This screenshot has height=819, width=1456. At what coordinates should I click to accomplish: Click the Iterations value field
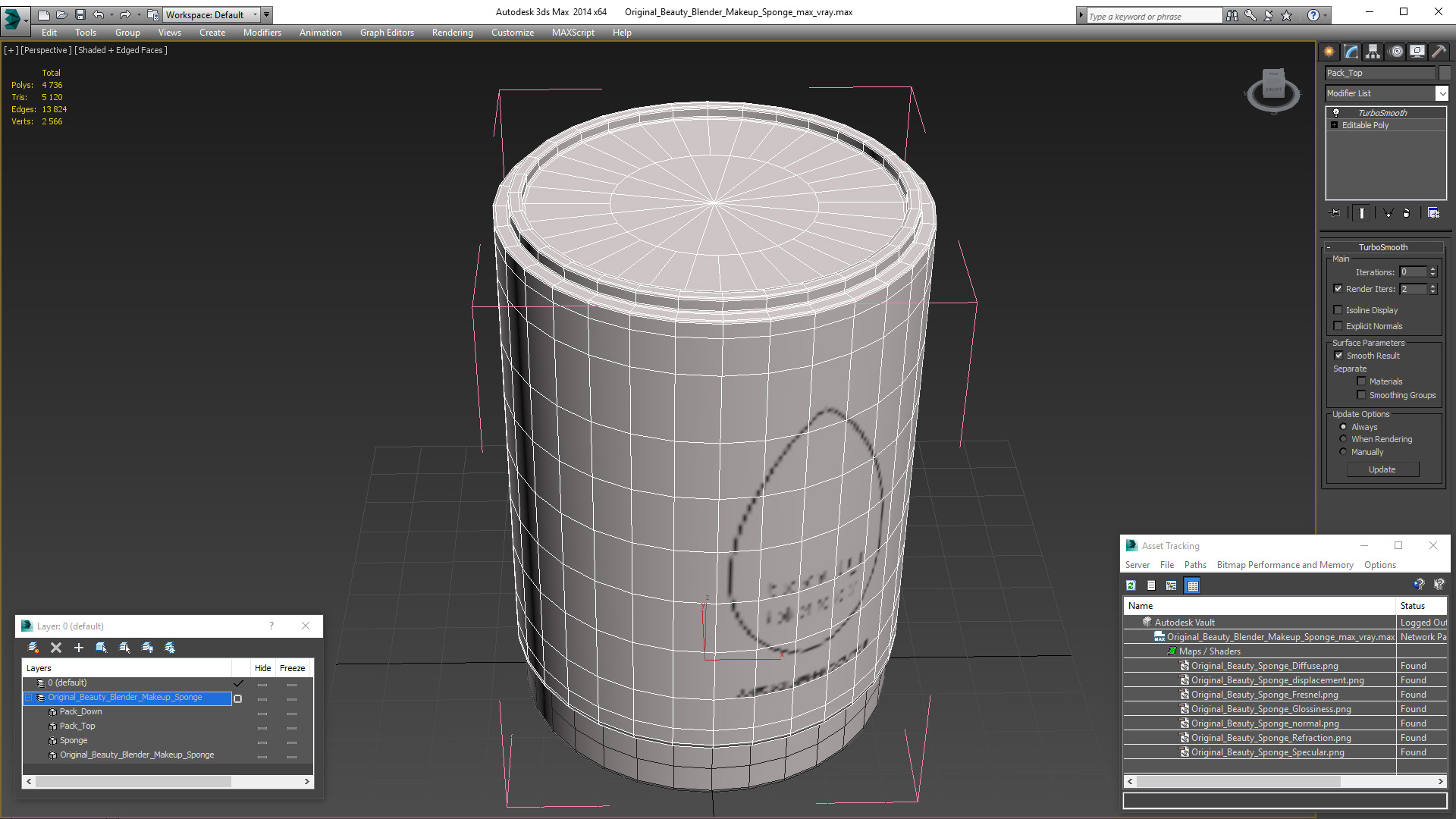coord(1413,271)
